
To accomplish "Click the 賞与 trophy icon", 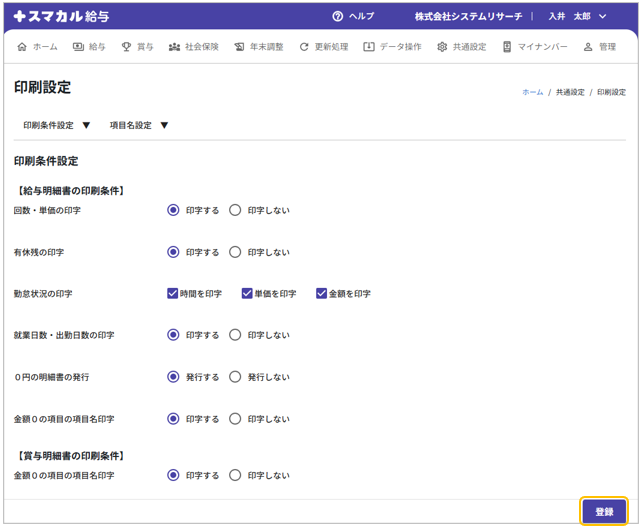I will [x=127, y=47].
